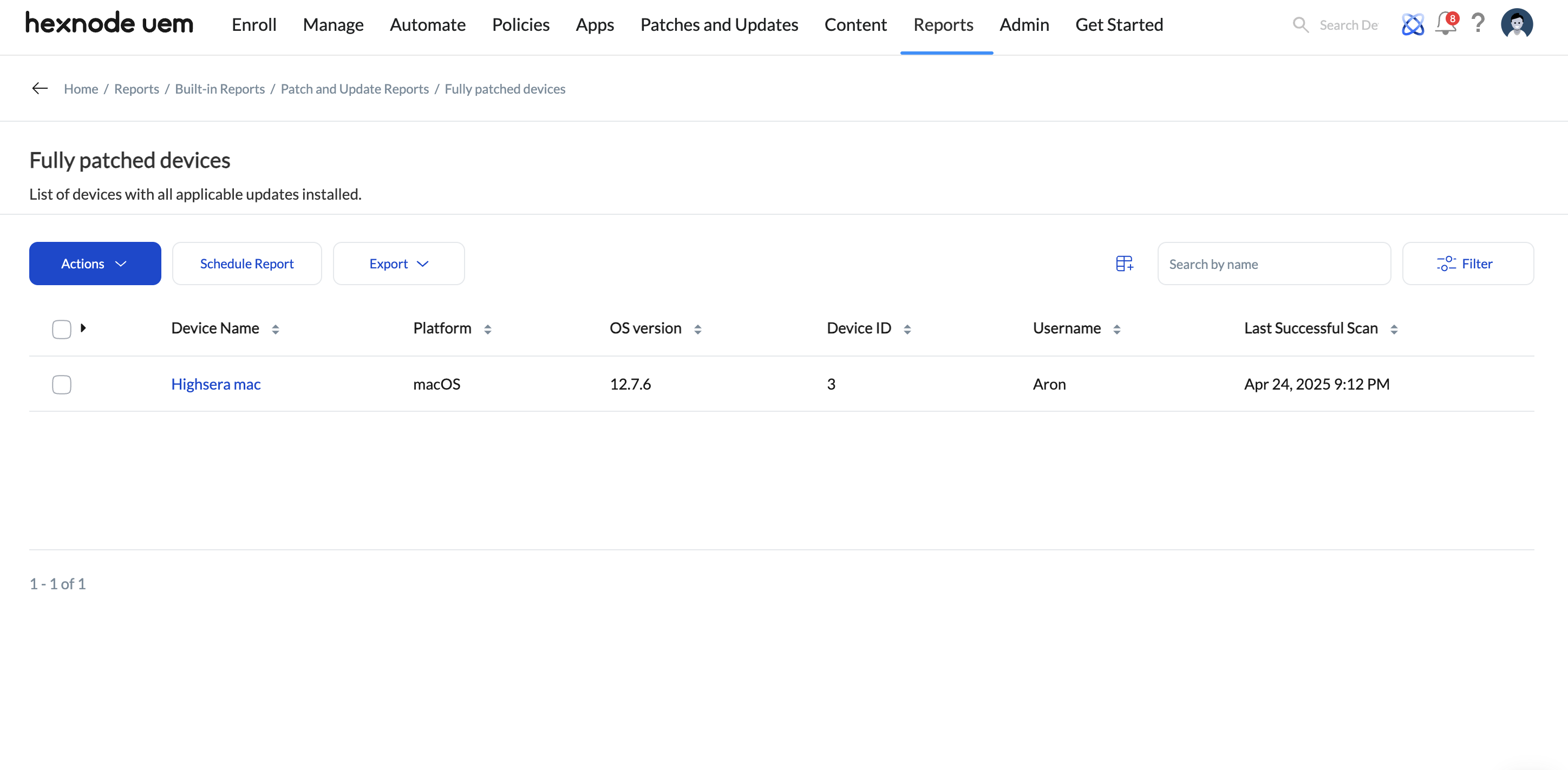The width and height of the screenshot is (1568, 770).
Task: Open the Automate menu
Action: pos(427,25)
